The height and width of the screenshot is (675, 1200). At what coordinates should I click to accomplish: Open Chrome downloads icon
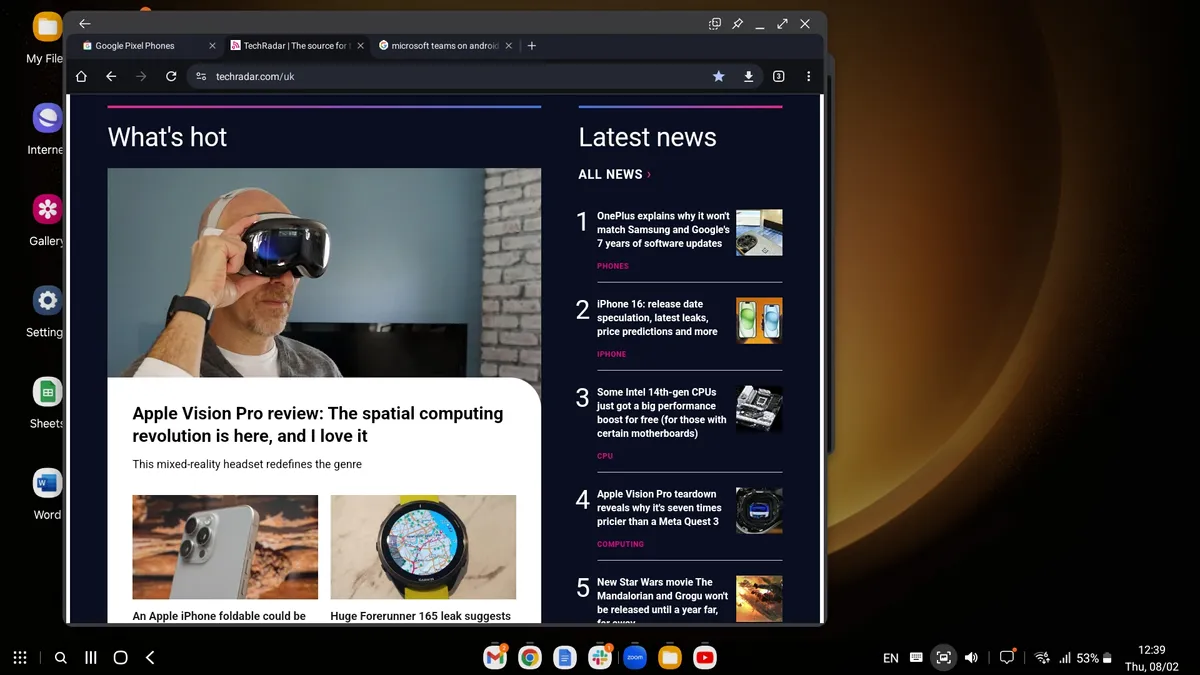point(748,76)
